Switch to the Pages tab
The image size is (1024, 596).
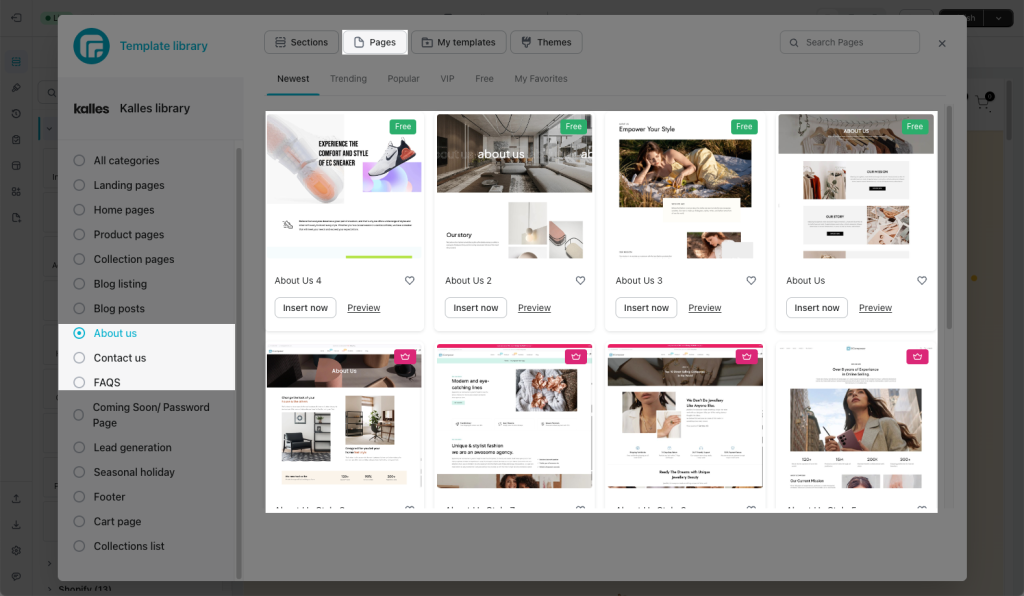pyautogui.click(x=375, y=42)
